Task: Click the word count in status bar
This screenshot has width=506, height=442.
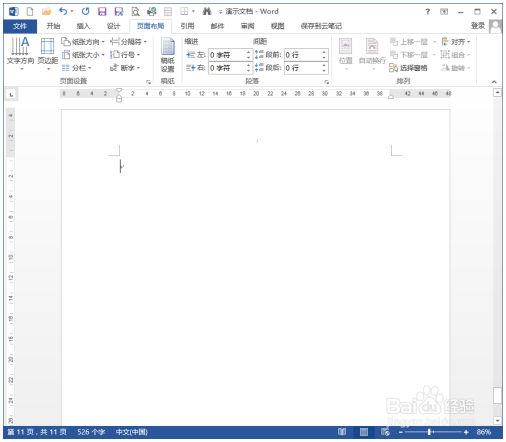Action: [x=91, y=432]
